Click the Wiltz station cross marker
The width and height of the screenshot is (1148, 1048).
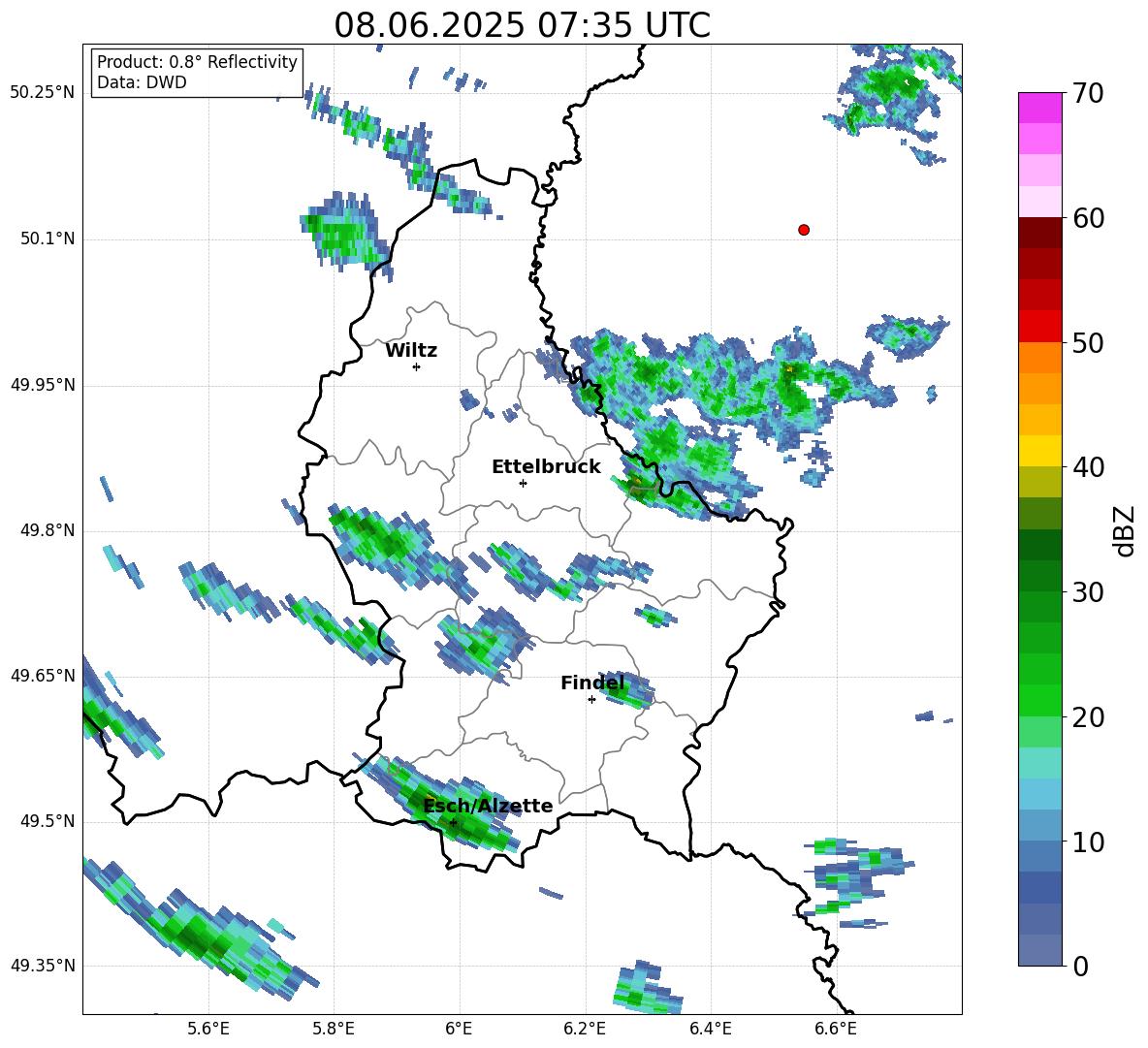(417, 366)
